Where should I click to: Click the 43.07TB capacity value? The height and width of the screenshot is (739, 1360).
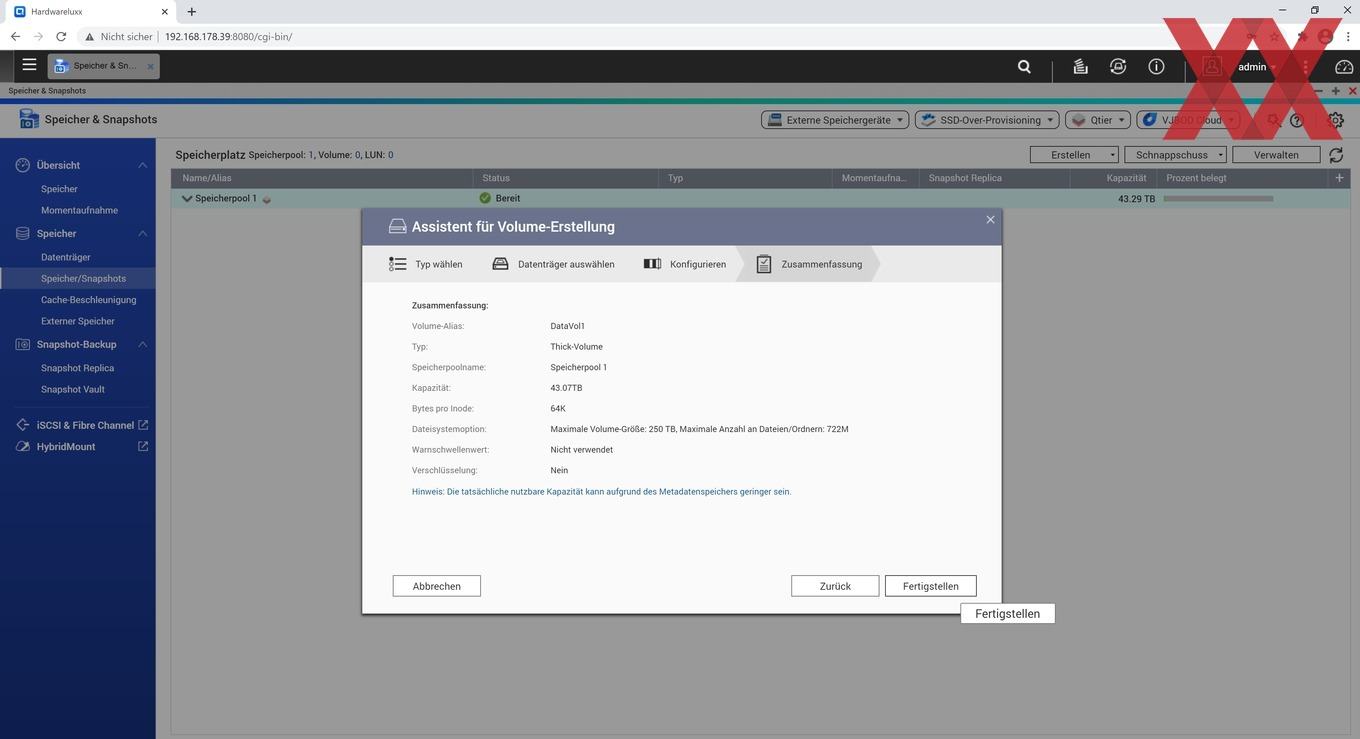(x=566, y=388)
